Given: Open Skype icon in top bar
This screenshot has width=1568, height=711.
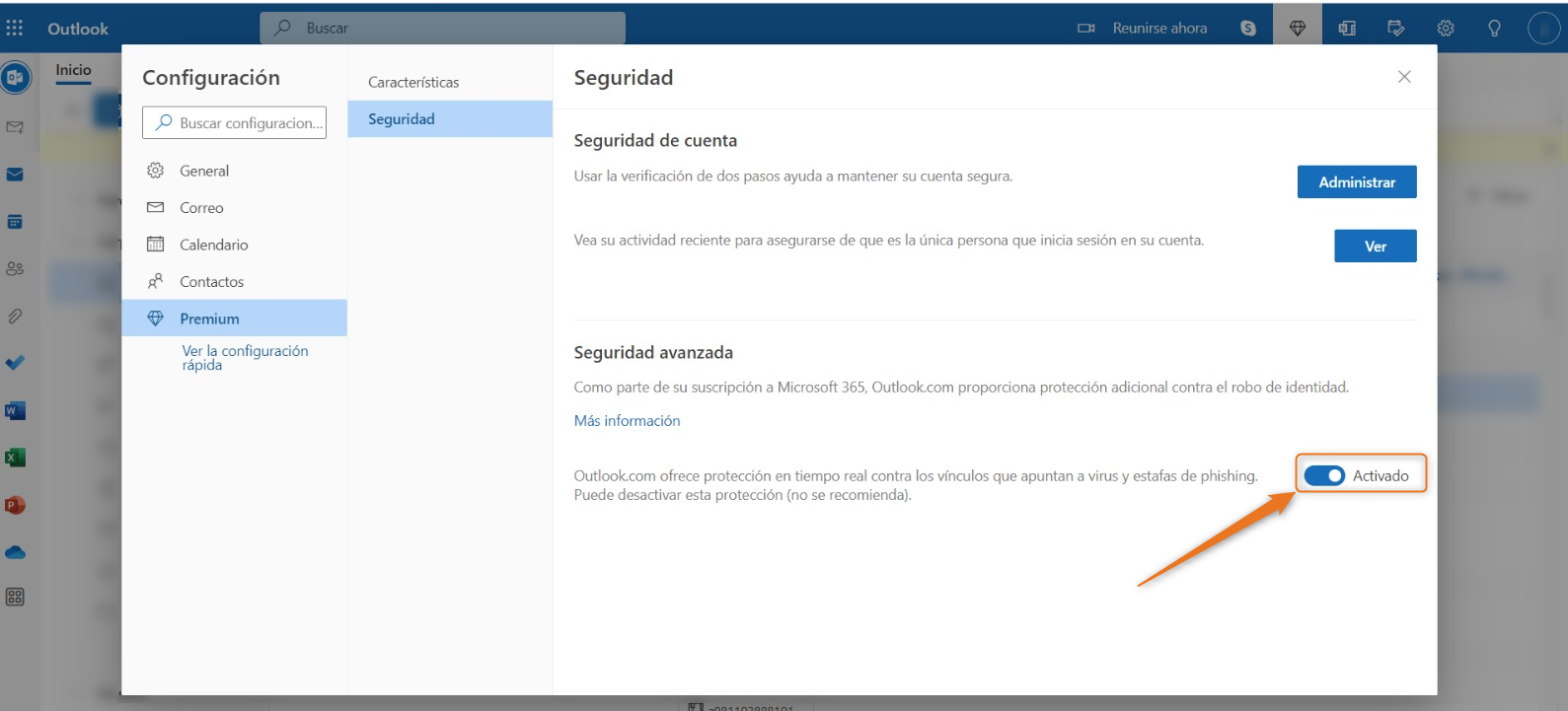Looking at the screenshot, I should point(1248,28).
